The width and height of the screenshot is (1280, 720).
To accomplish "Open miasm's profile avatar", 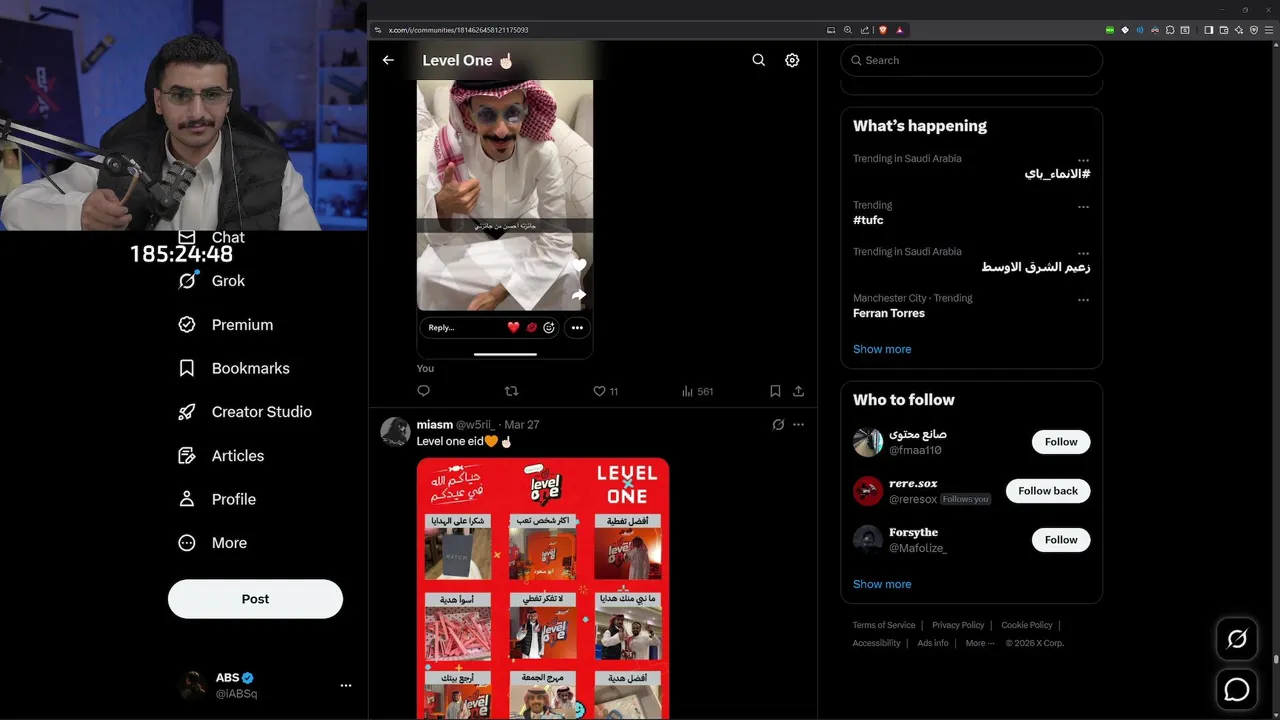I will pyautogui.click(x=395, y=432).
